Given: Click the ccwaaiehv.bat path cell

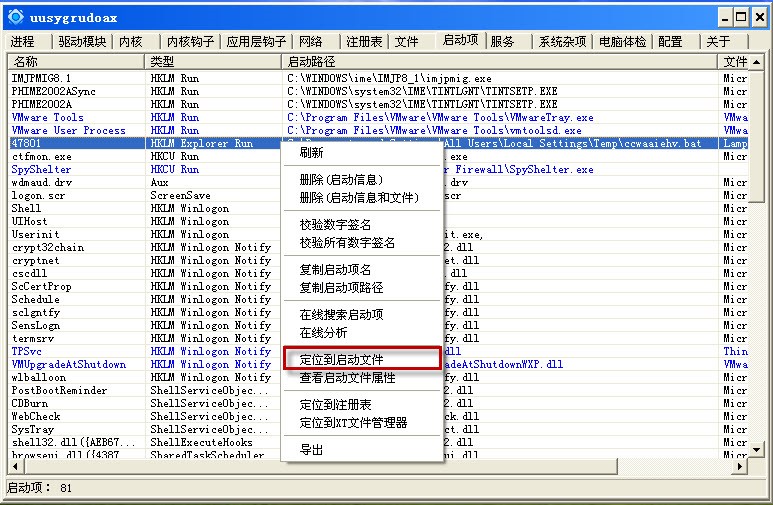Looking at the screenshot, I should (x=499, y=144).
